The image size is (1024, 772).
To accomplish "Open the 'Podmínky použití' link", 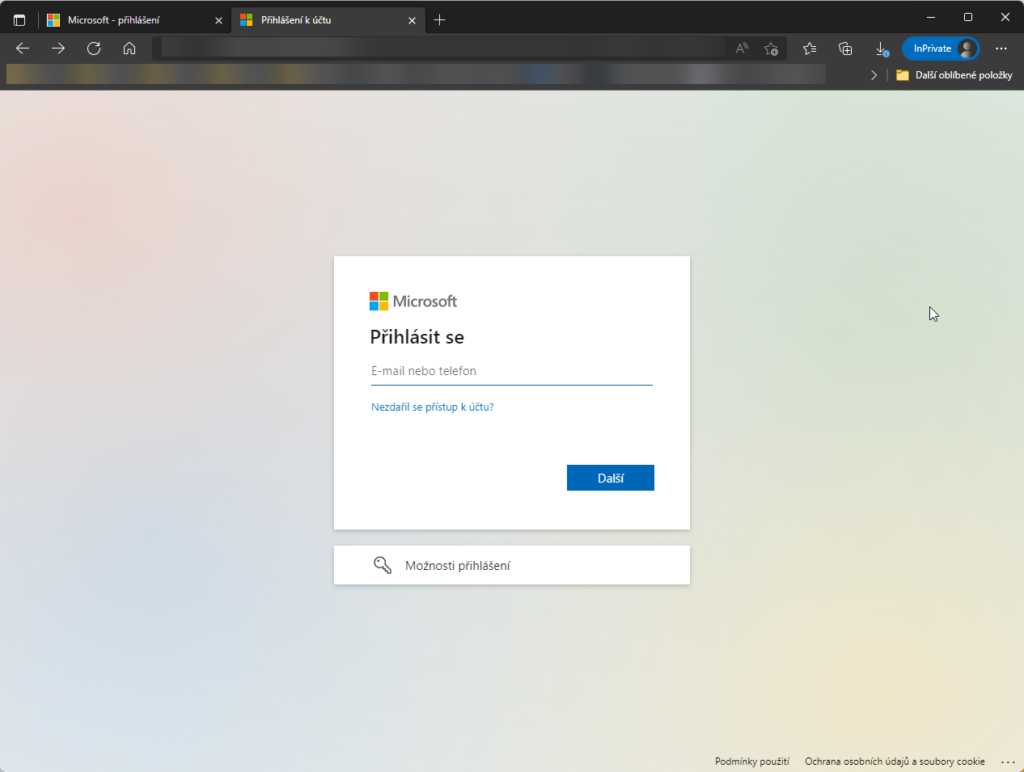I will pyautogui.click(x=752, y=762).
